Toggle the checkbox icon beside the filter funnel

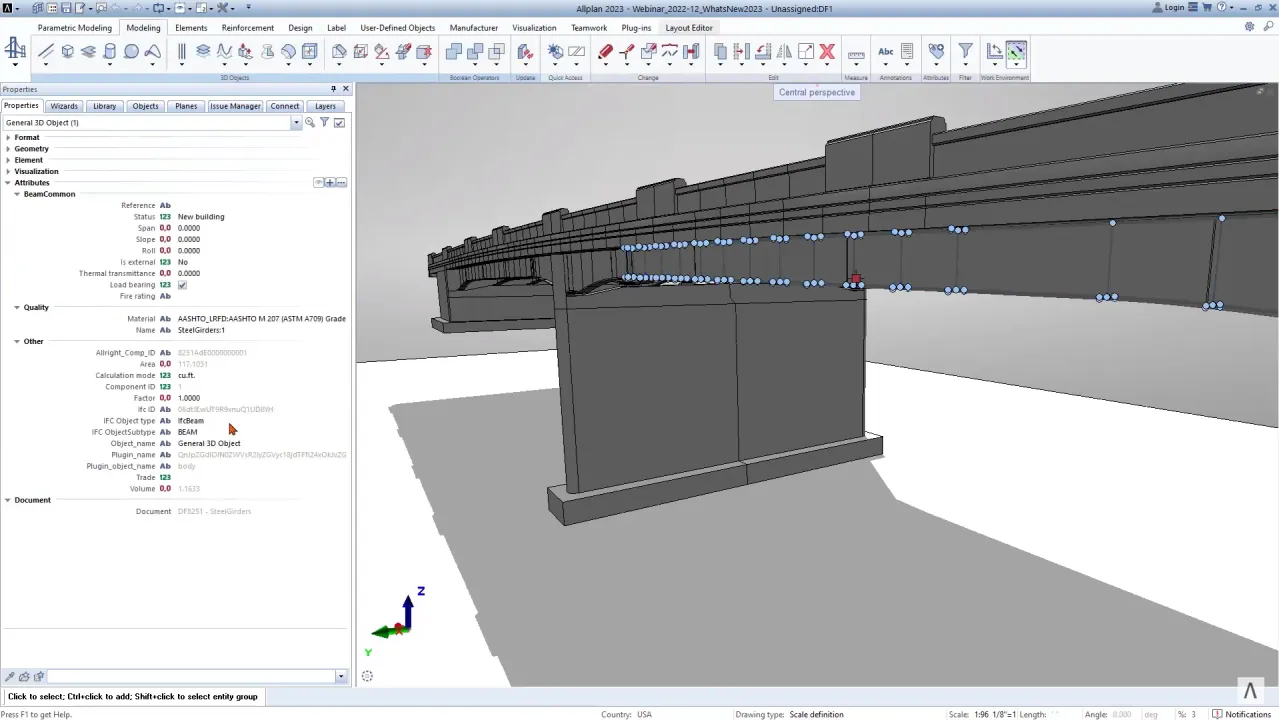[339, 123]
